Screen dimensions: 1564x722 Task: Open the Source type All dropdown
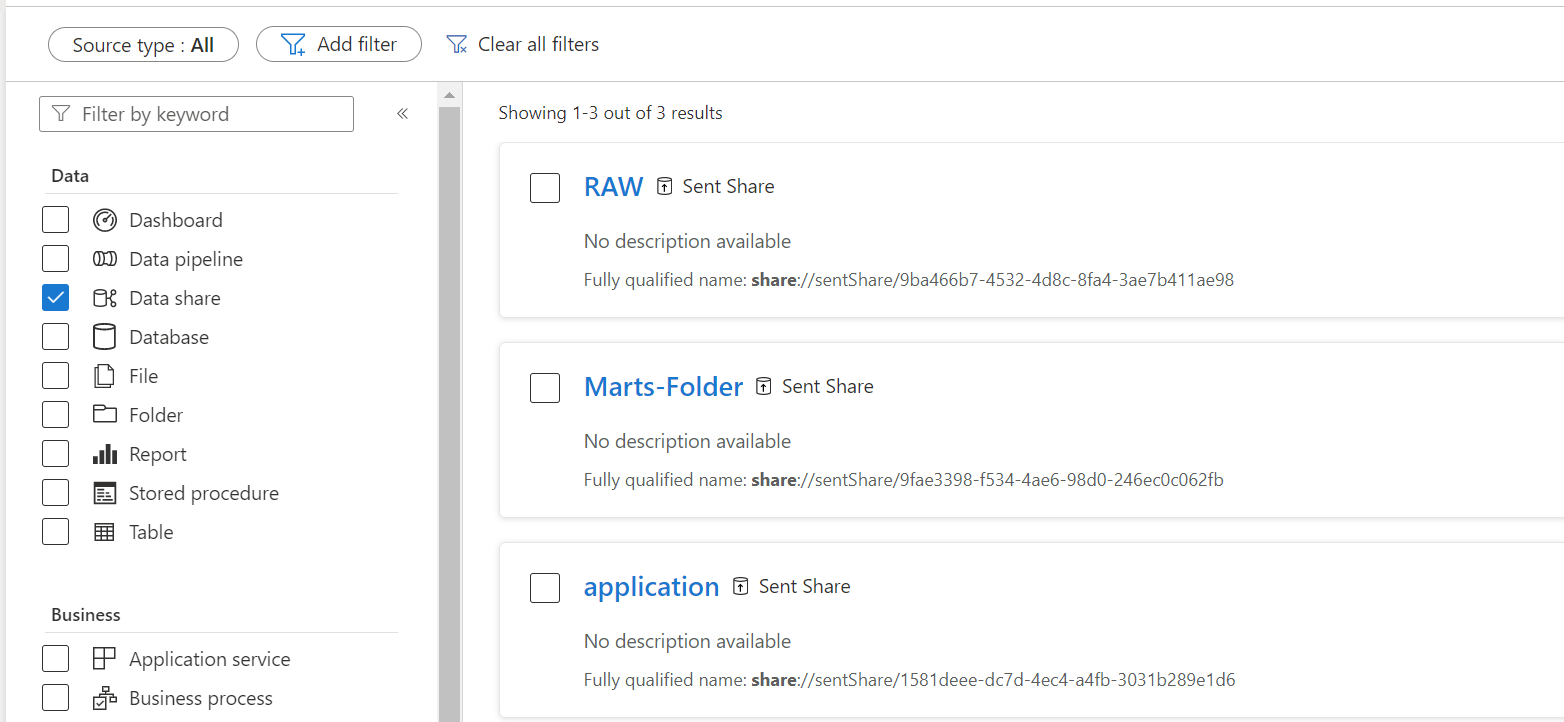[143, 45]
